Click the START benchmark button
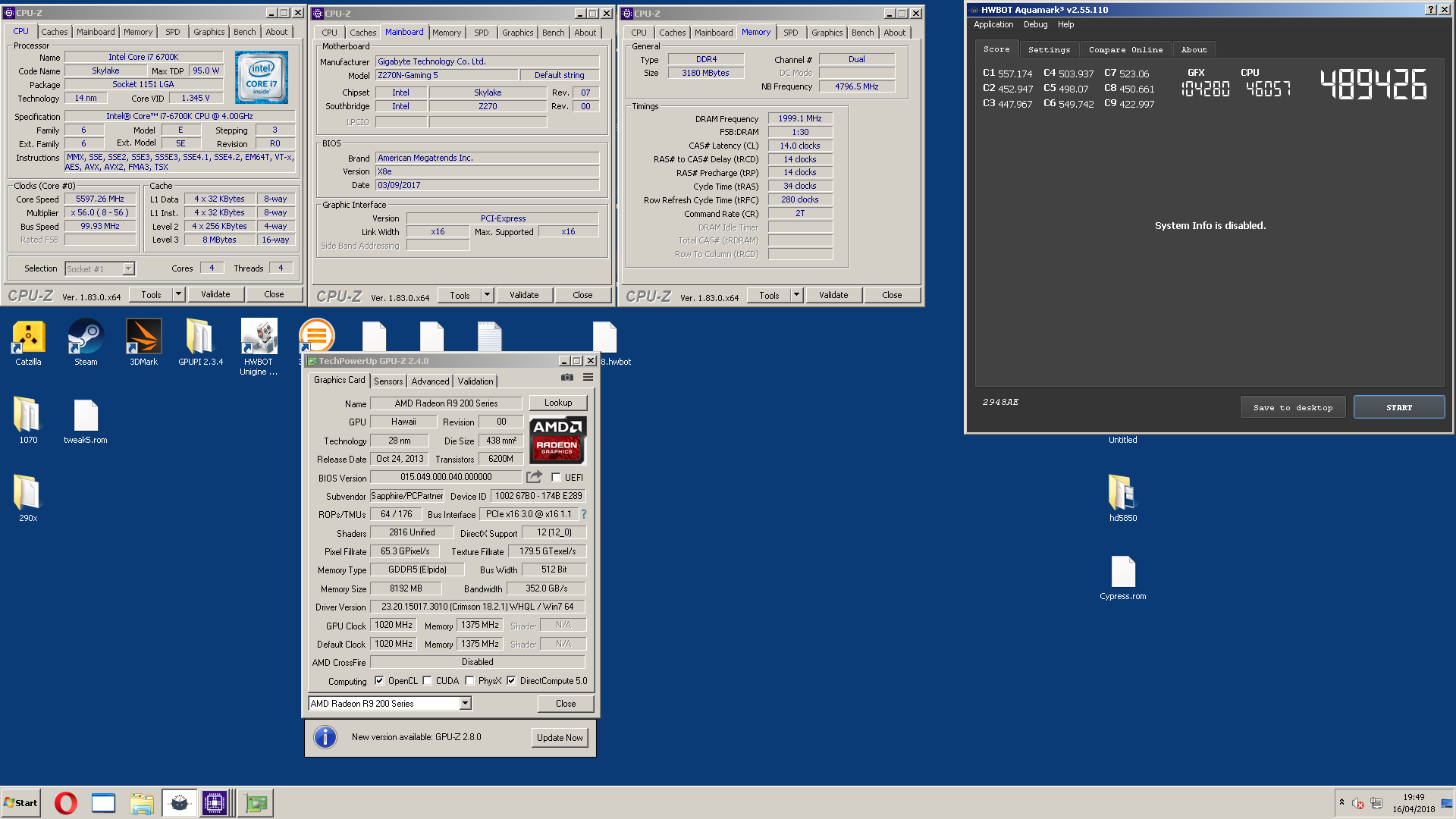The width and height of the screenshot is (1456, 819). (1399, 407)
